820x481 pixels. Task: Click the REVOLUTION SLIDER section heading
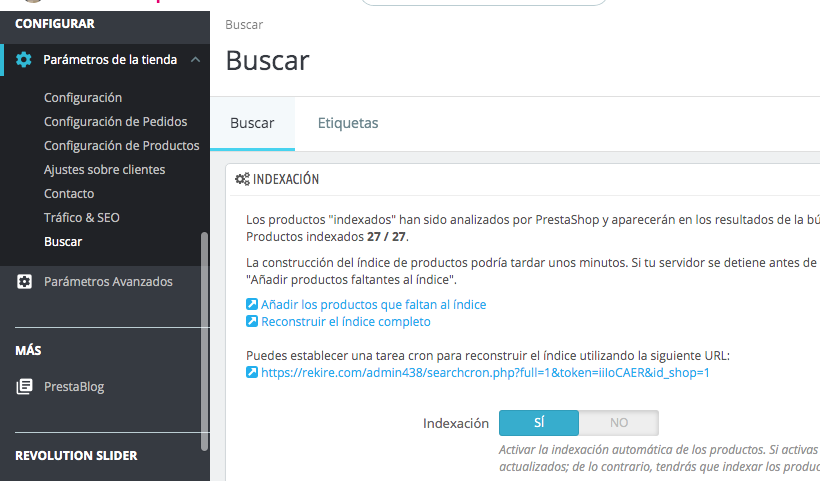pyautogui.click(x=76, y=455)
